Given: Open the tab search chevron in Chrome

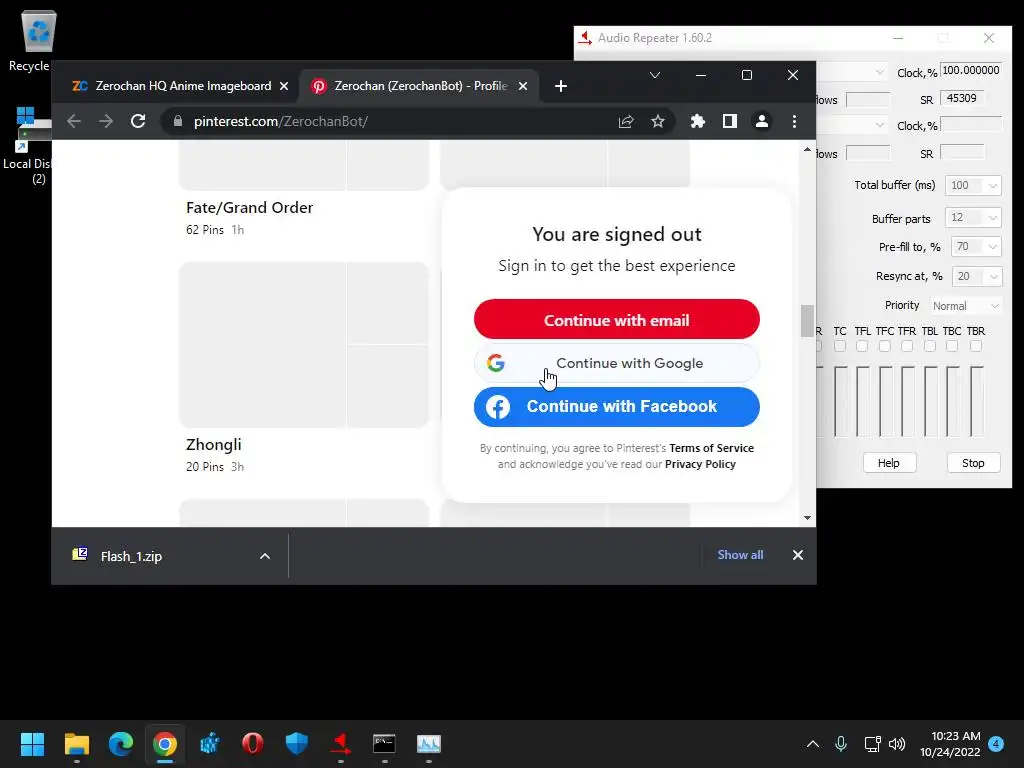Looking at the screenshot, I should (654, 75).
